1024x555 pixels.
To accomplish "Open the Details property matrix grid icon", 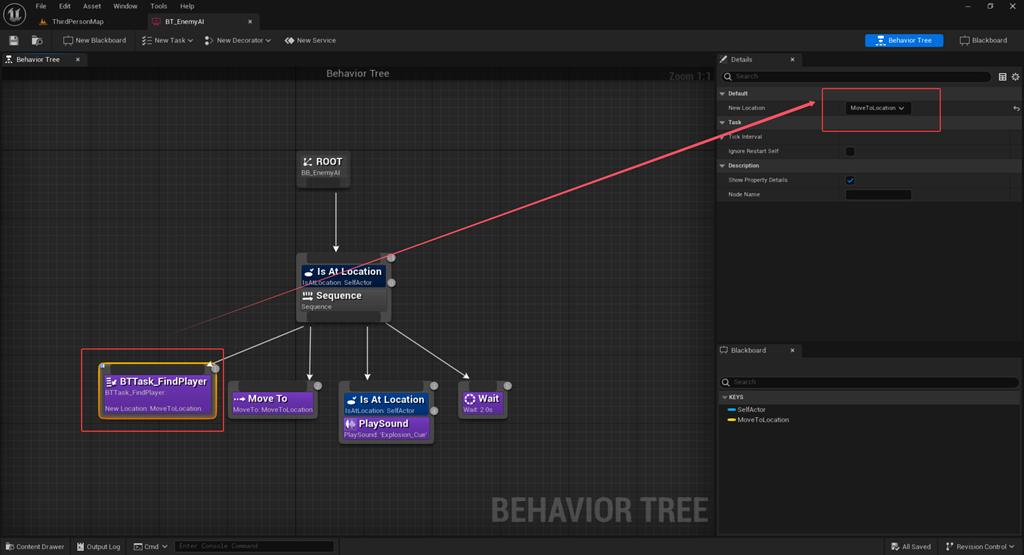I will click(1002, 77).
